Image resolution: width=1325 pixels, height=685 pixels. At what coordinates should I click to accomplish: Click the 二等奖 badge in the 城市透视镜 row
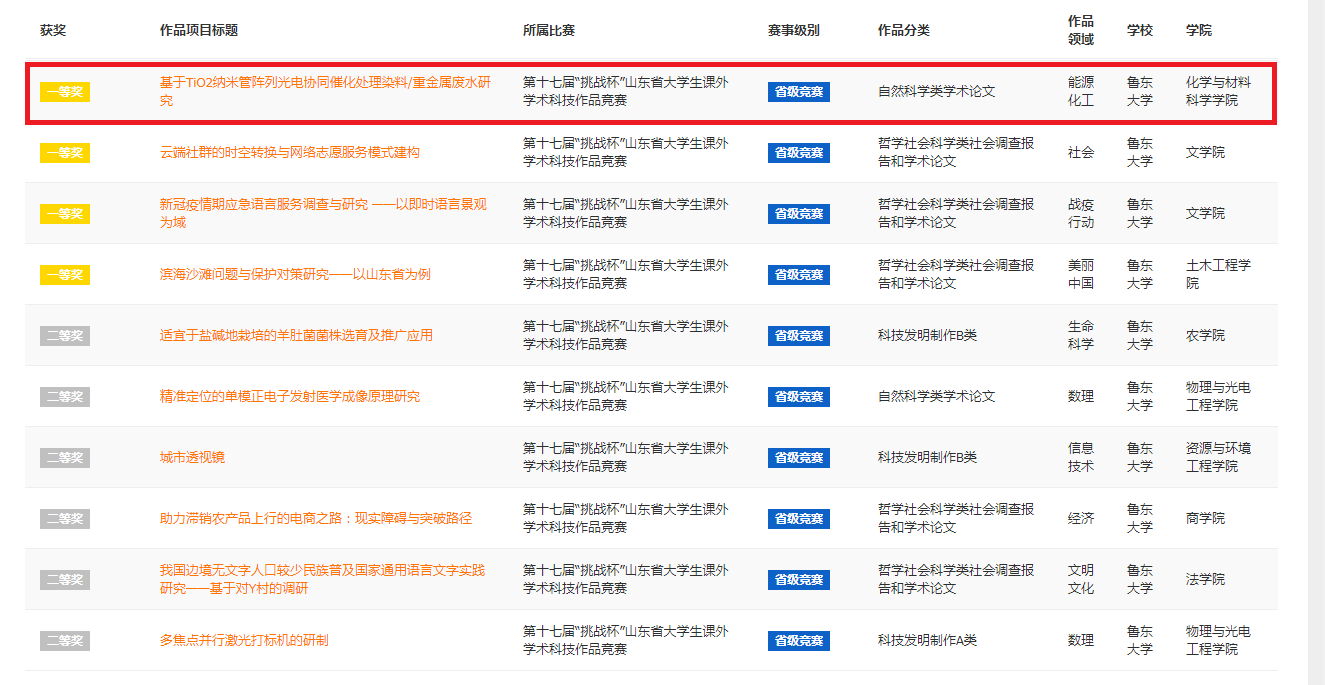click(65, 458)
